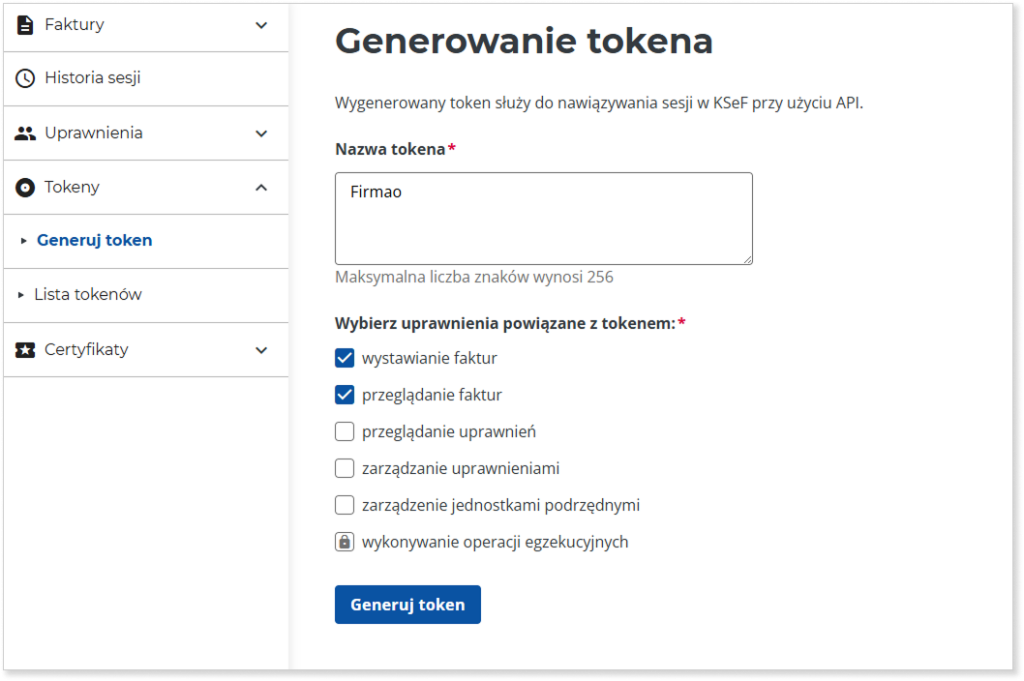Expand the Faktury menu chevron
Image resolution: width=1024 pixels, height=681 pixels.
coord(261,25)
